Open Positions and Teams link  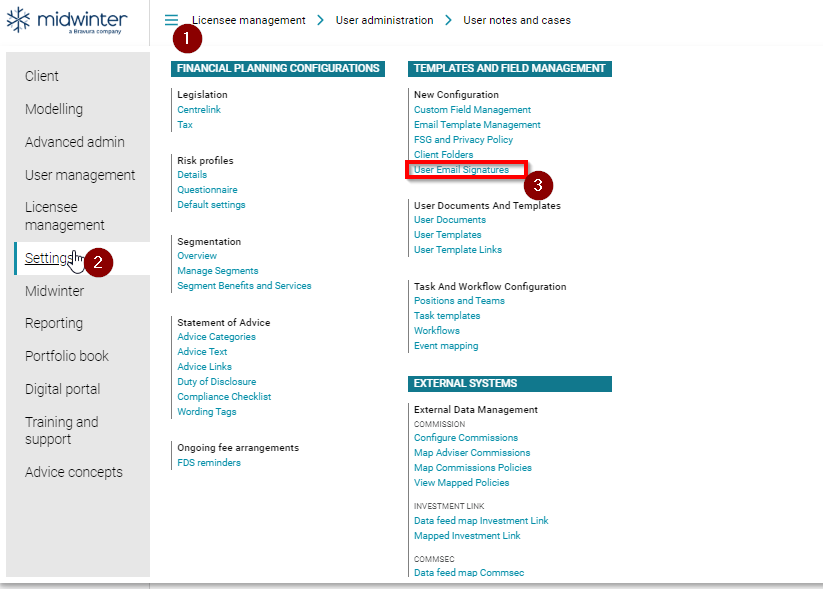pyautogui.click(x=459, y=301)
